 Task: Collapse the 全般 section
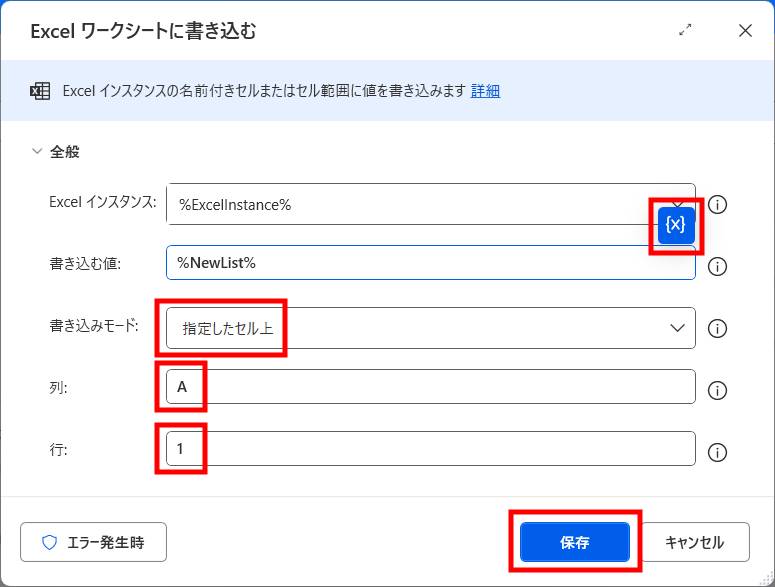37,151
